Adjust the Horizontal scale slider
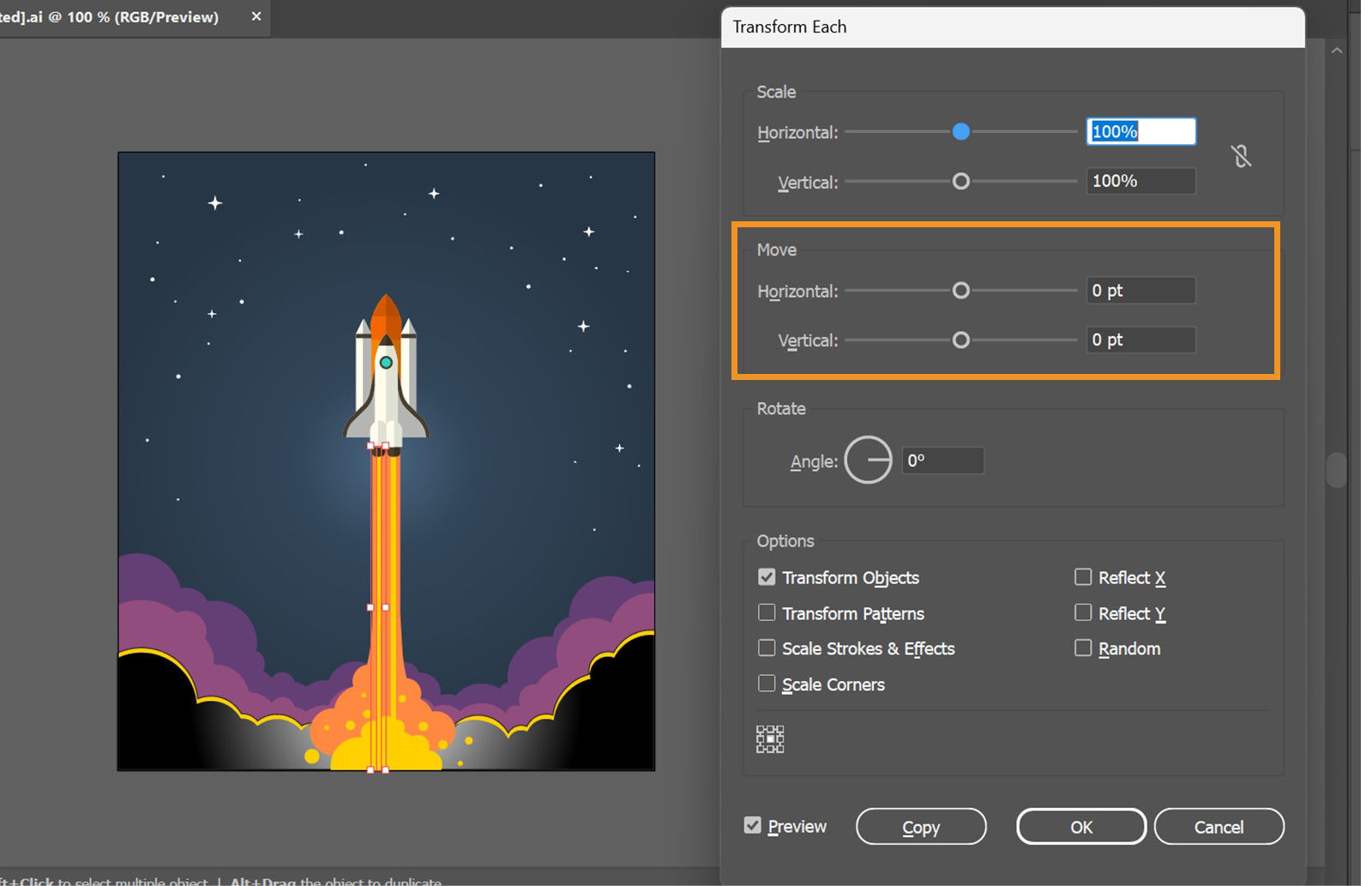Image resolution: width=1372 pixels, height=886 pixels. [x=961, y=132]
